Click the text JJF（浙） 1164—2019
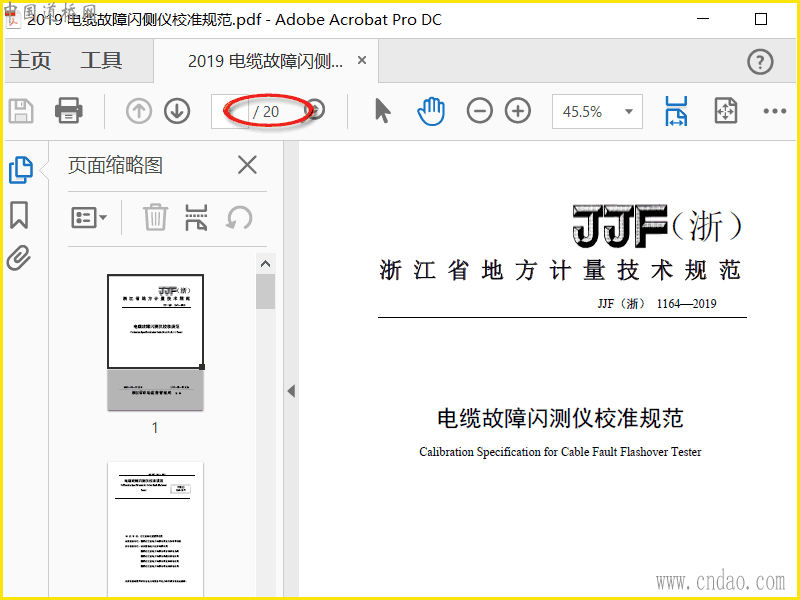 657,304
